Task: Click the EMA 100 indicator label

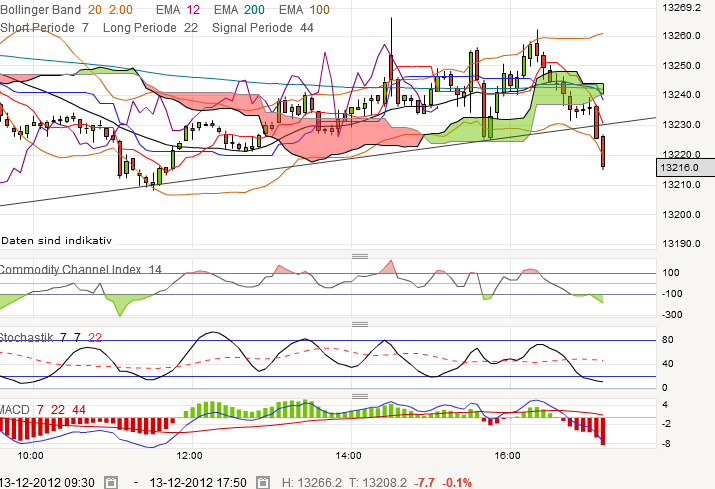Action: tap(304, 10)
